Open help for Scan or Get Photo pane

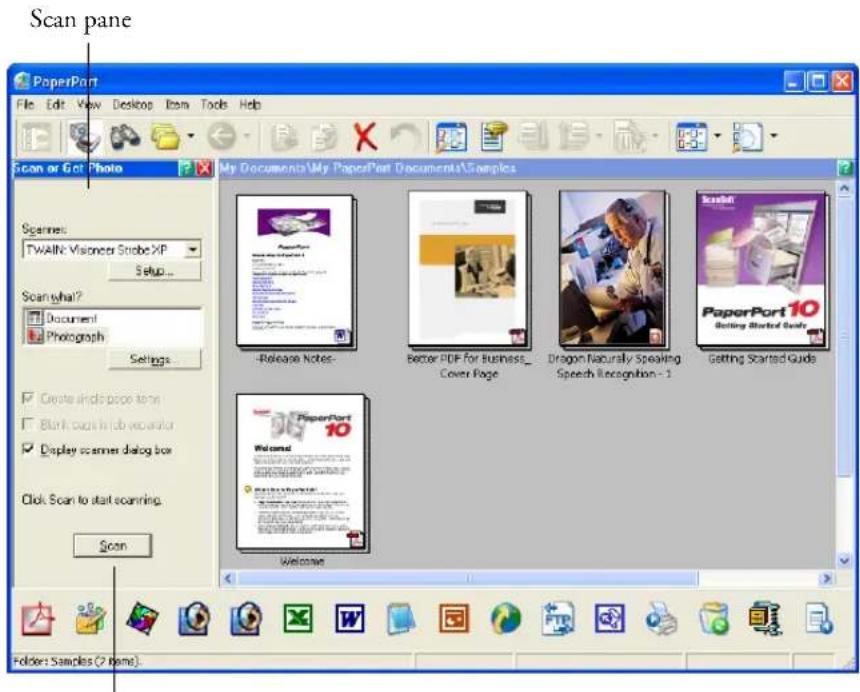[186, 168]
